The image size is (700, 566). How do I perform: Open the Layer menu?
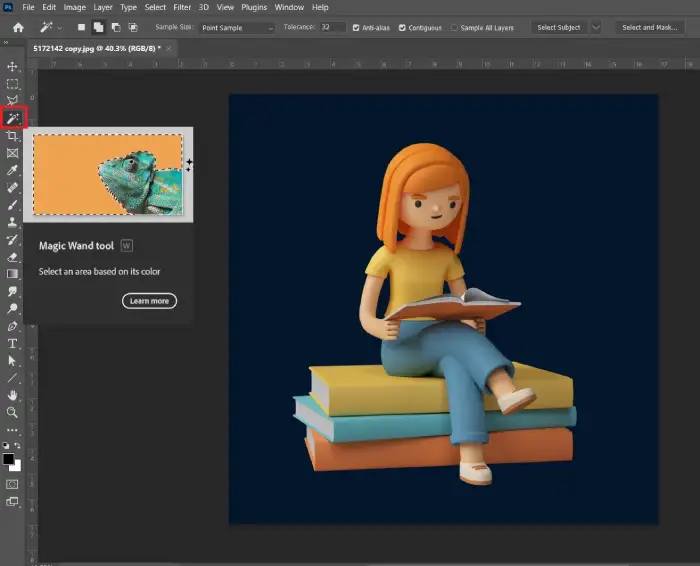[103, 7]
